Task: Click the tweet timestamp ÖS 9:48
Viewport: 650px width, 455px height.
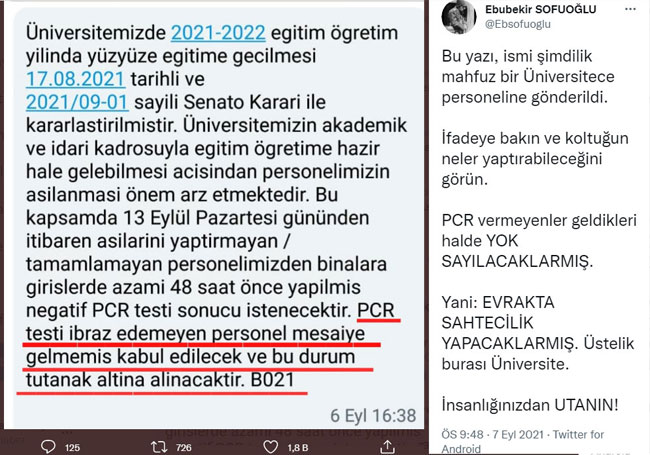Action: (463, 434)
